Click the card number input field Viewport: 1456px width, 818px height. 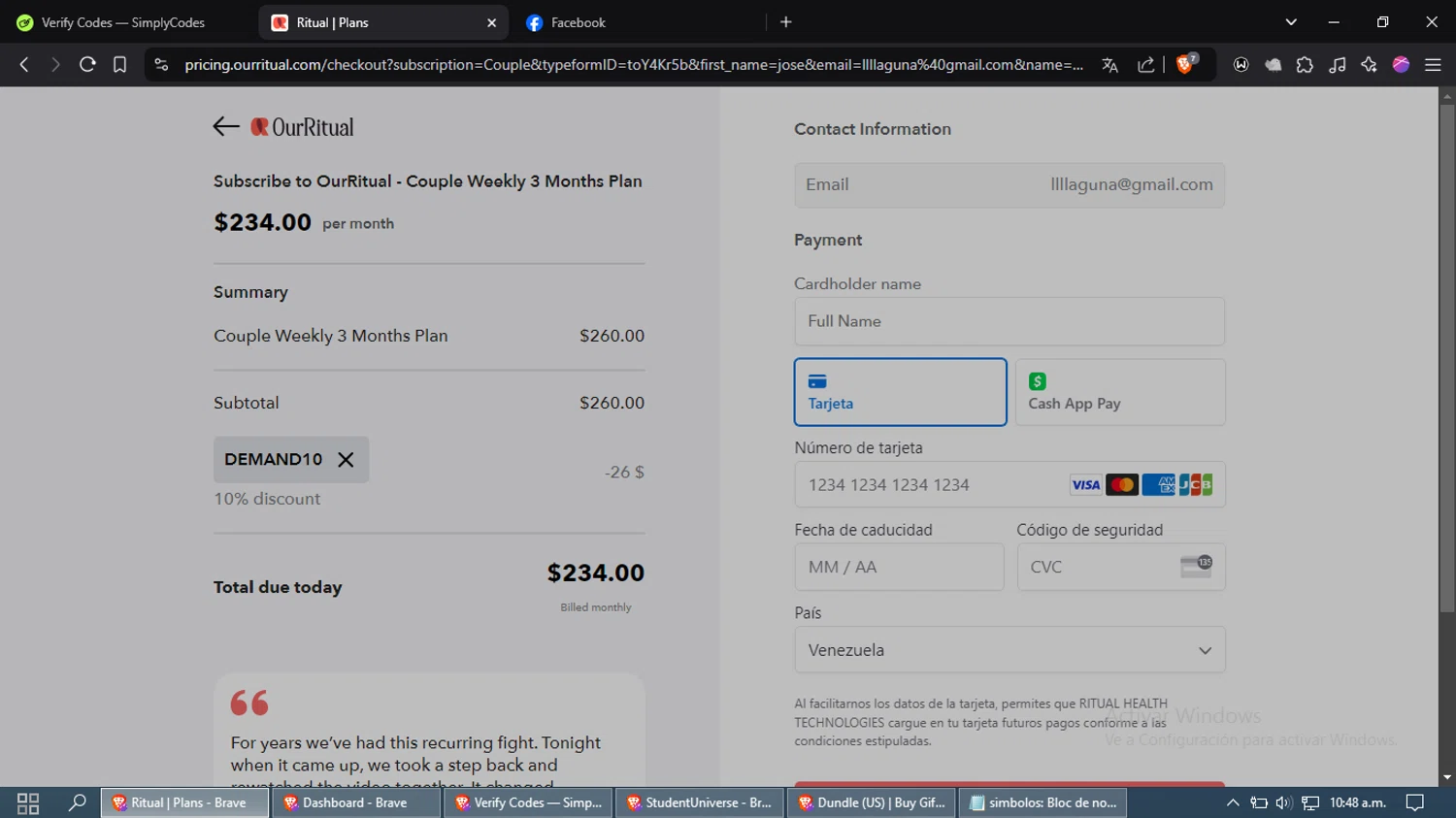[x=1009, y=484]
